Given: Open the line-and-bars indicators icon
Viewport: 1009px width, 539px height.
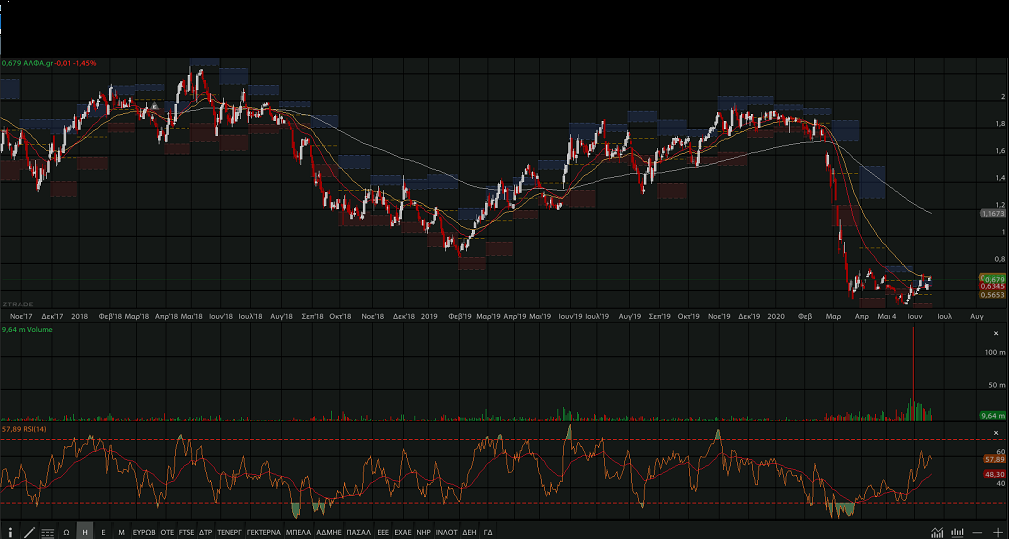Looking at the screenshot, I should point(937,532).
